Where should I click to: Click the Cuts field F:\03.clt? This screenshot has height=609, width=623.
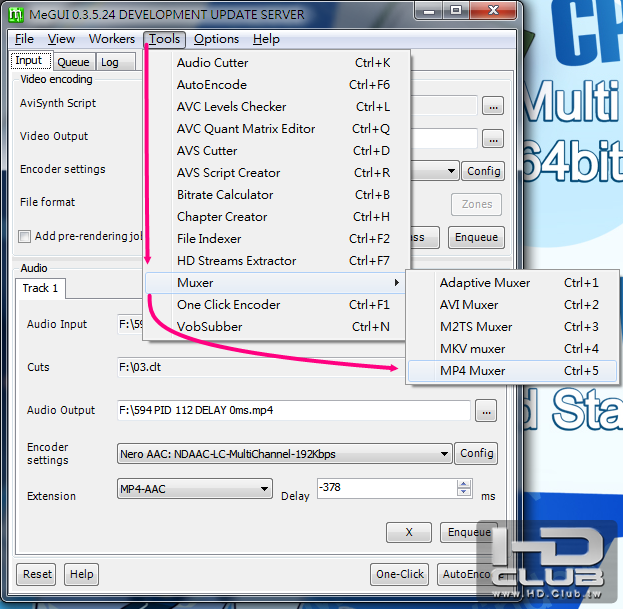[261, 367]
